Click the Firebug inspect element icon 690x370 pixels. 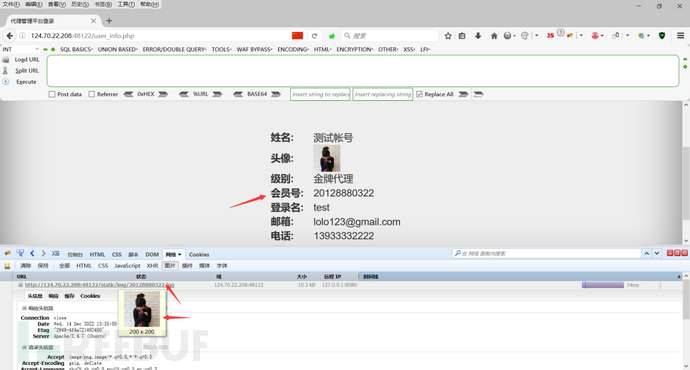coord(20,253)
